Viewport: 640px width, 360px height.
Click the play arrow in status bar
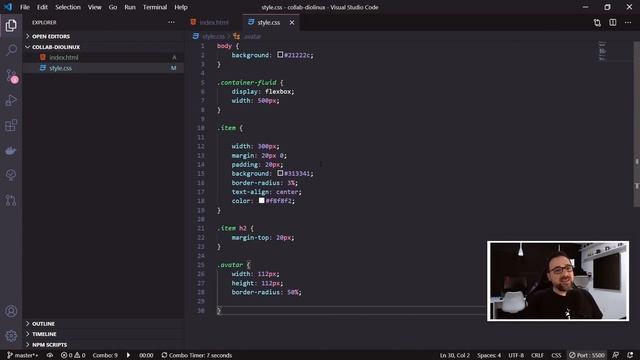(128, 355)
